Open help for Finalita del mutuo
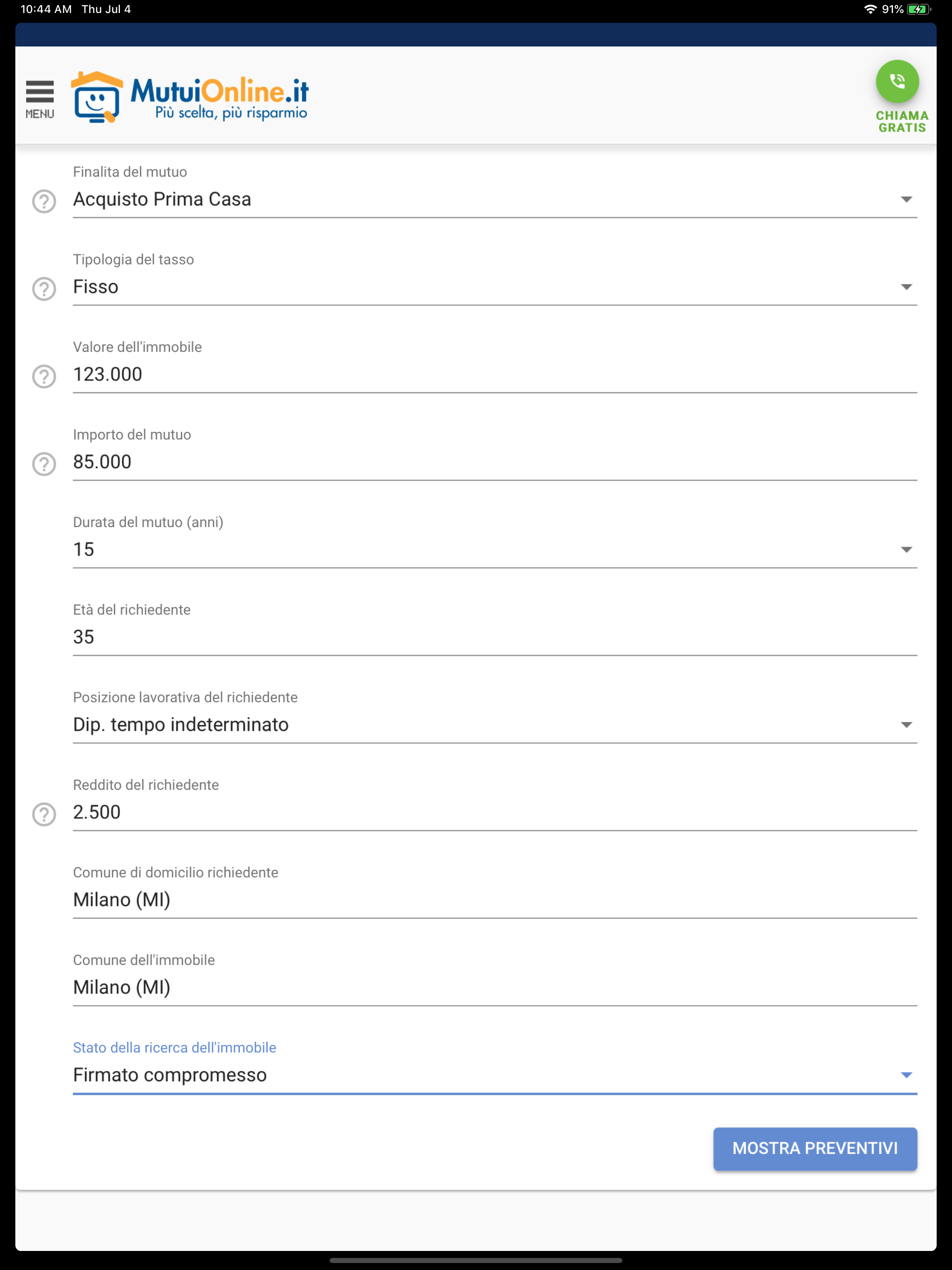The height and width of the screenshot is (1270, 952). click(44, 201)
